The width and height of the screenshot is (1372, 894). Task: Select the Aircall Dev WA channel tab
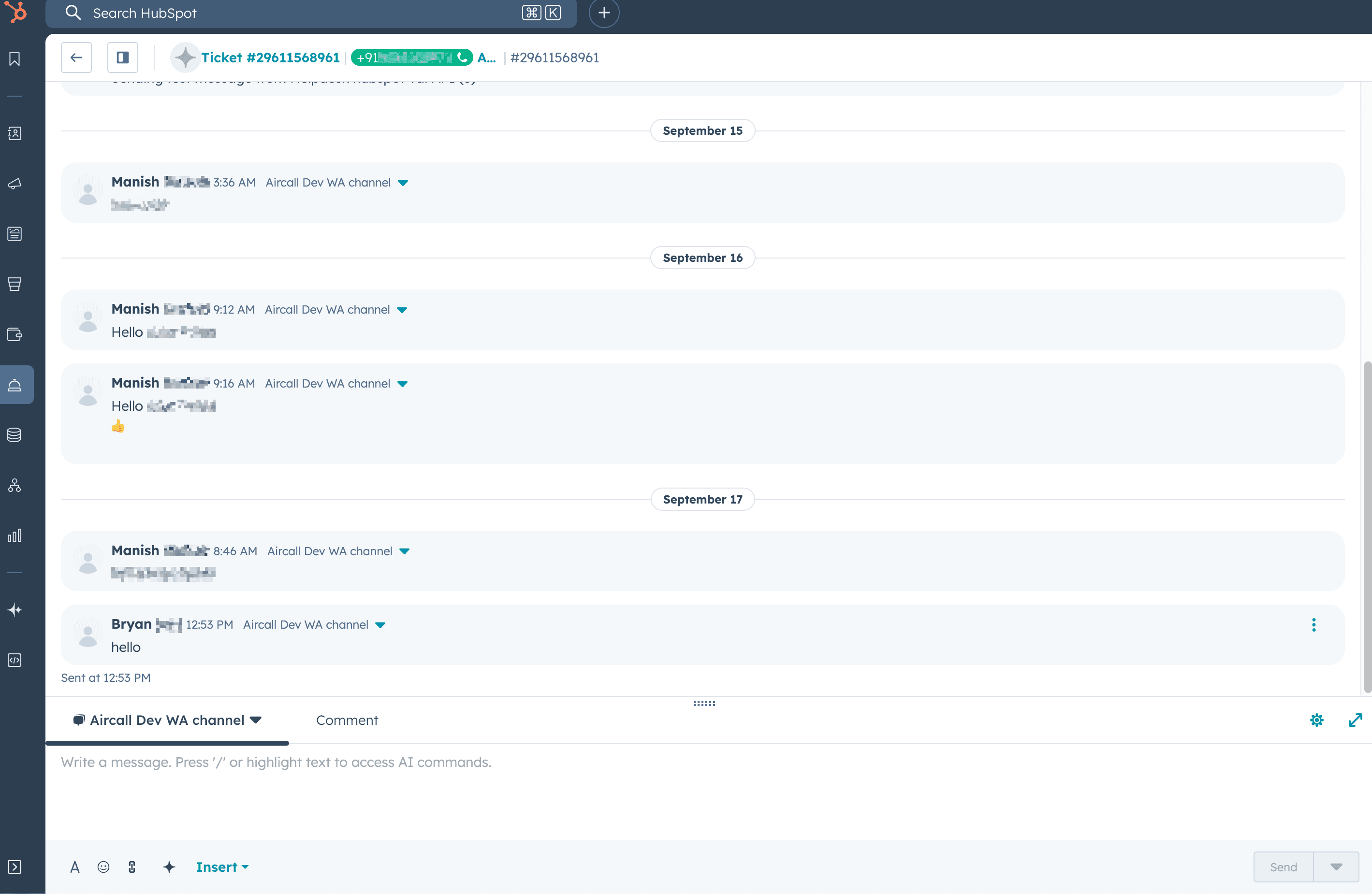coord(167,721)
